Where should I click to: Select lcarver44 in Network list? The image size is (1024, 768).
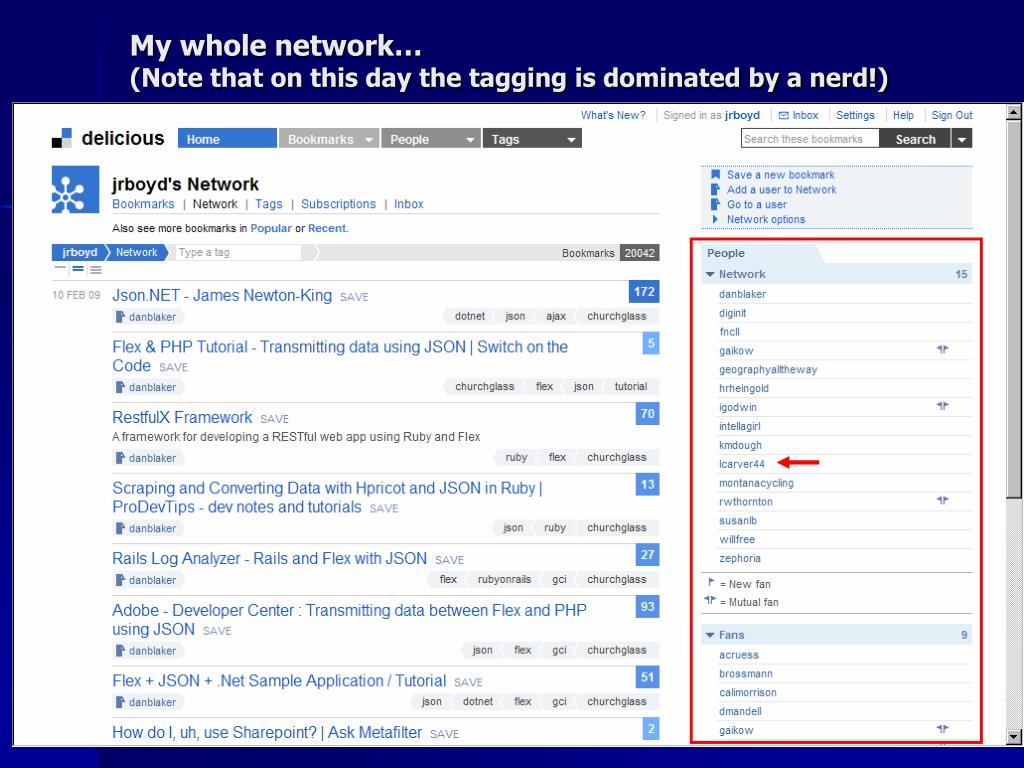pos(741,464)
